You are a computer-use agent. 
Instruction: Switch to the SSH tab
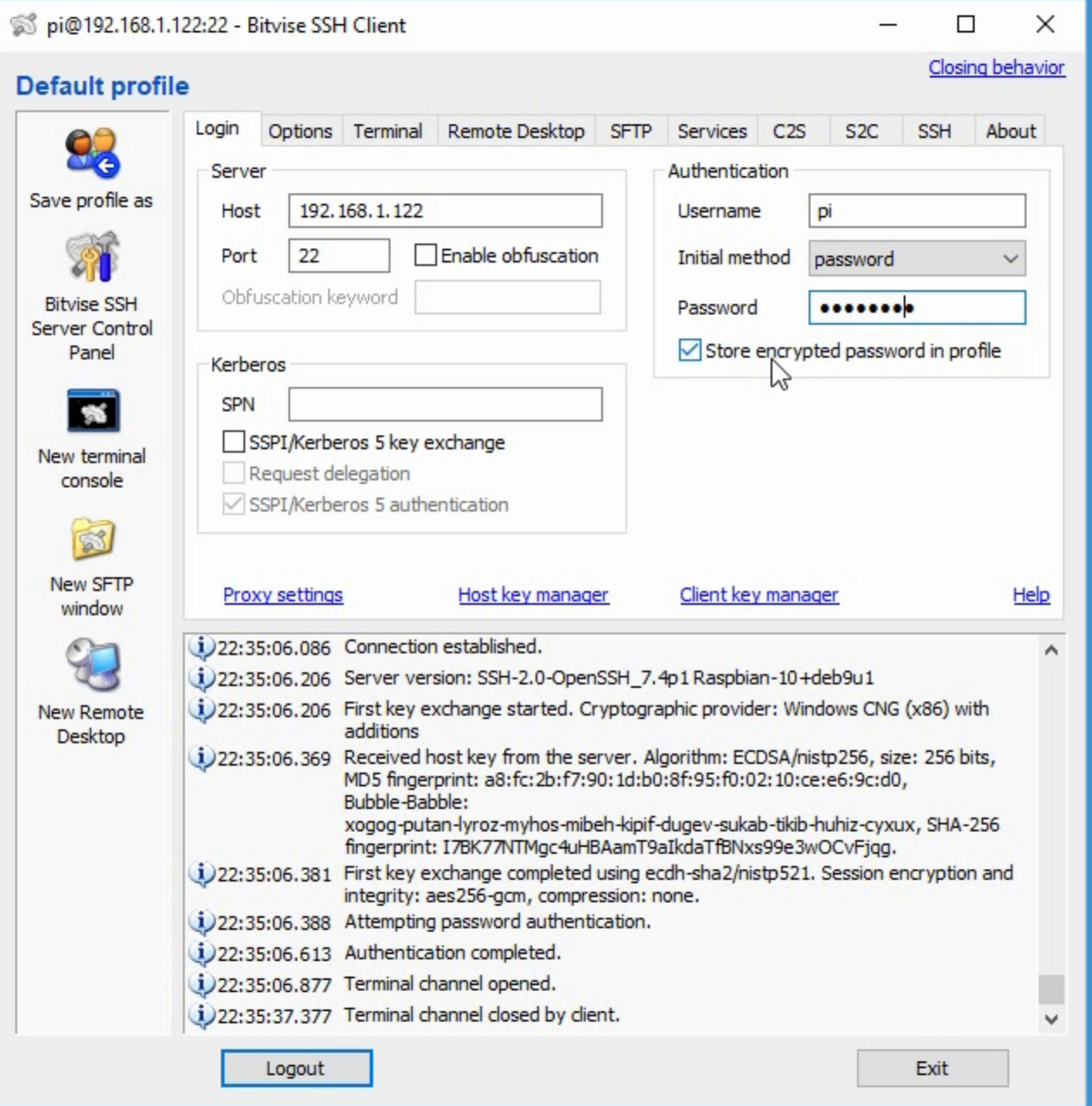(934, 131)
